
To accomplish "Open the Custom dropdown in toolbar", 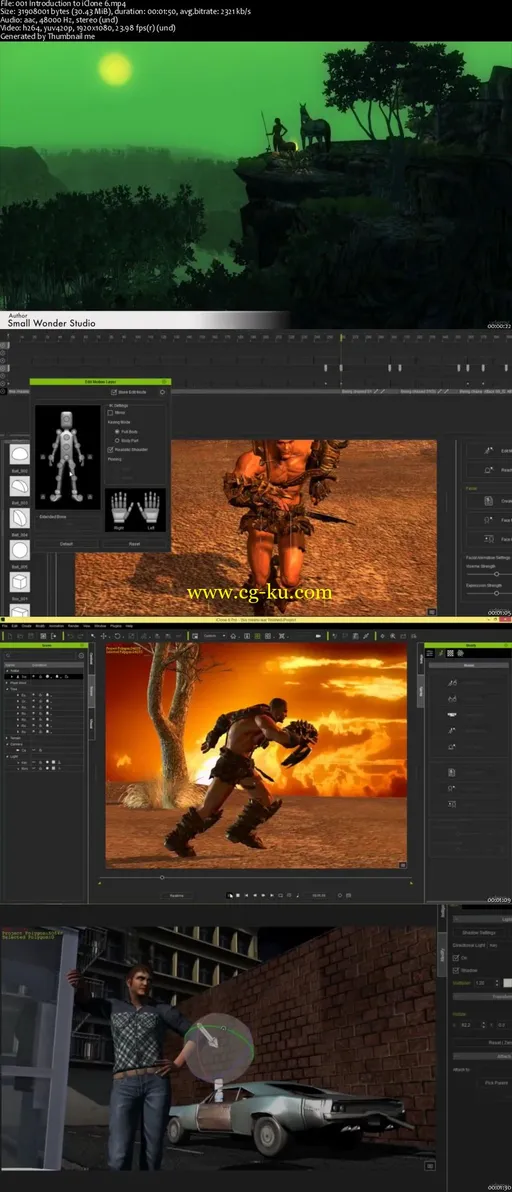I will 213,636.
